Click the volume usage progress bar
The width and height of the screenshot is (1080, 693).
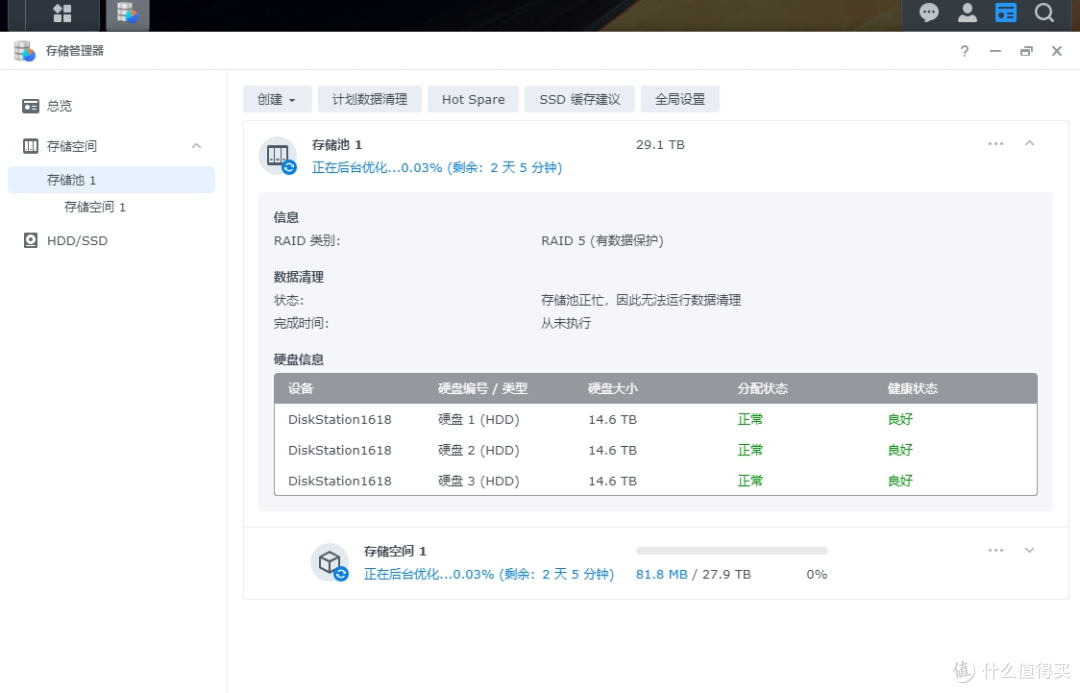pyautogui.click(x=731, y=551)
